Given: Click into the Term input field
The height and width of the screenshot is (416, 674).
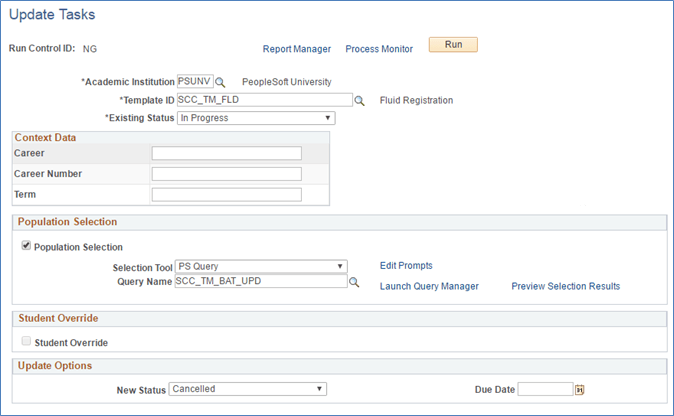Looking at the screenshot, I should [227, 194].
